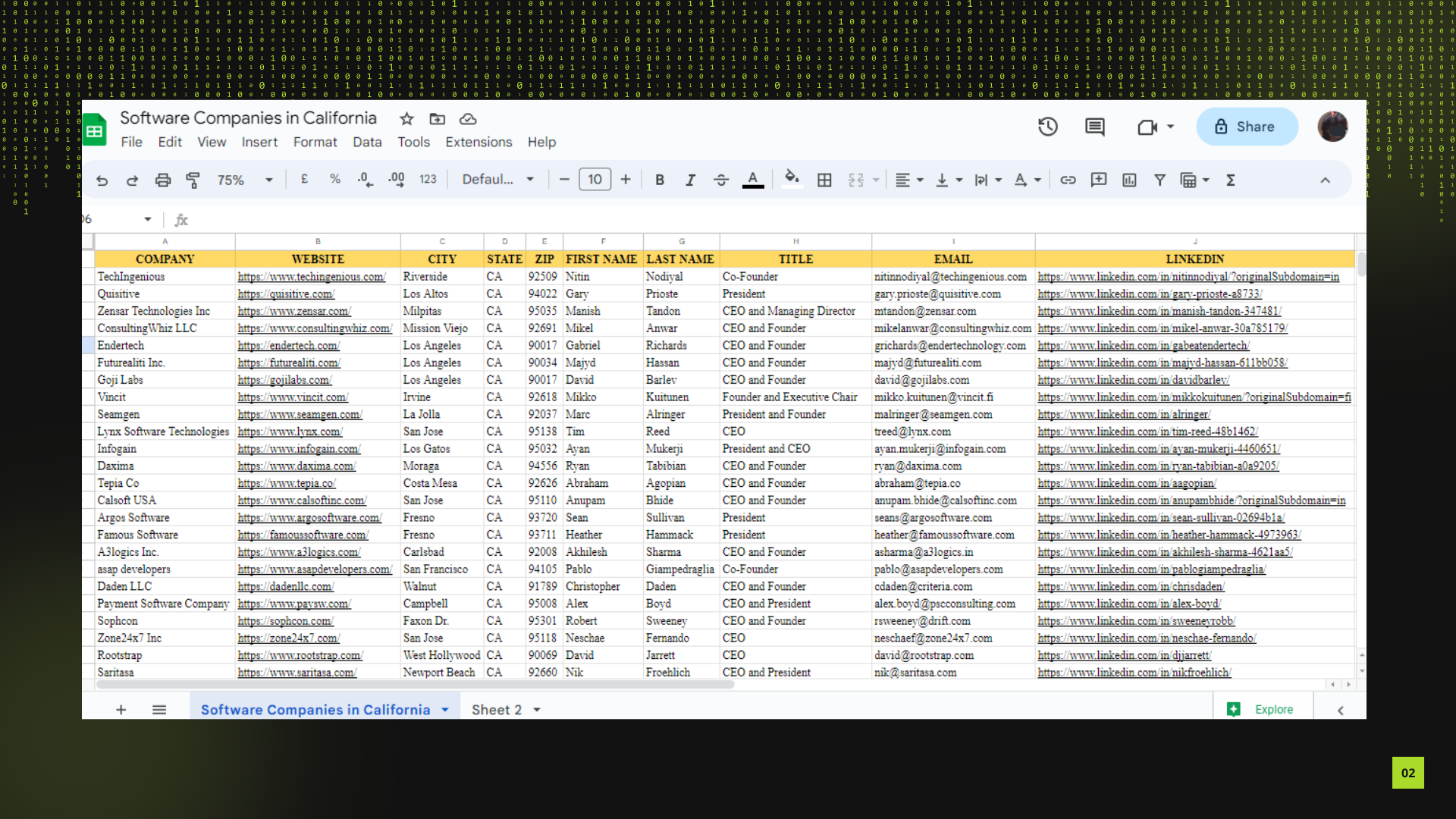Increase font size with plus
1456x819 pixels.
pyautogui.click(x=626, y=180)
